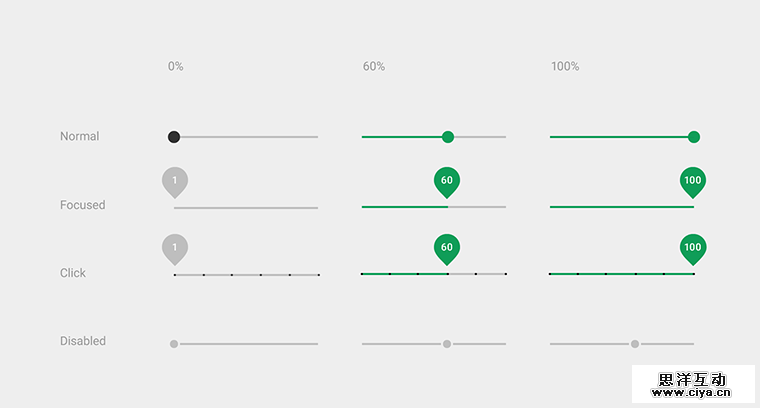Click the gray value bubble on Focused 0% slider
The image size is (760, 408).
click(175, 181)
